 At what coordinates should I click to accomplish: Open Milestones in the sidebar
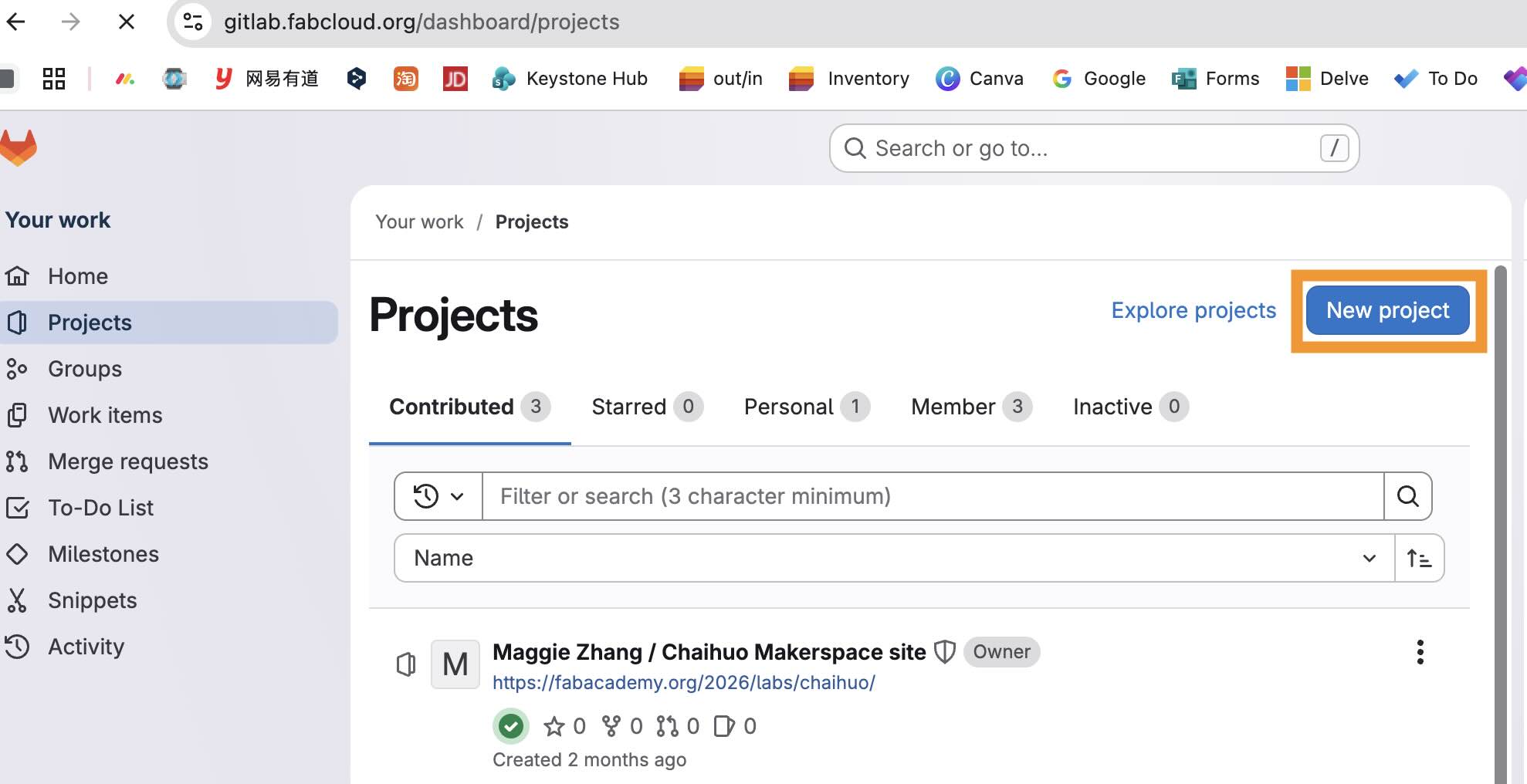[169, 554]
